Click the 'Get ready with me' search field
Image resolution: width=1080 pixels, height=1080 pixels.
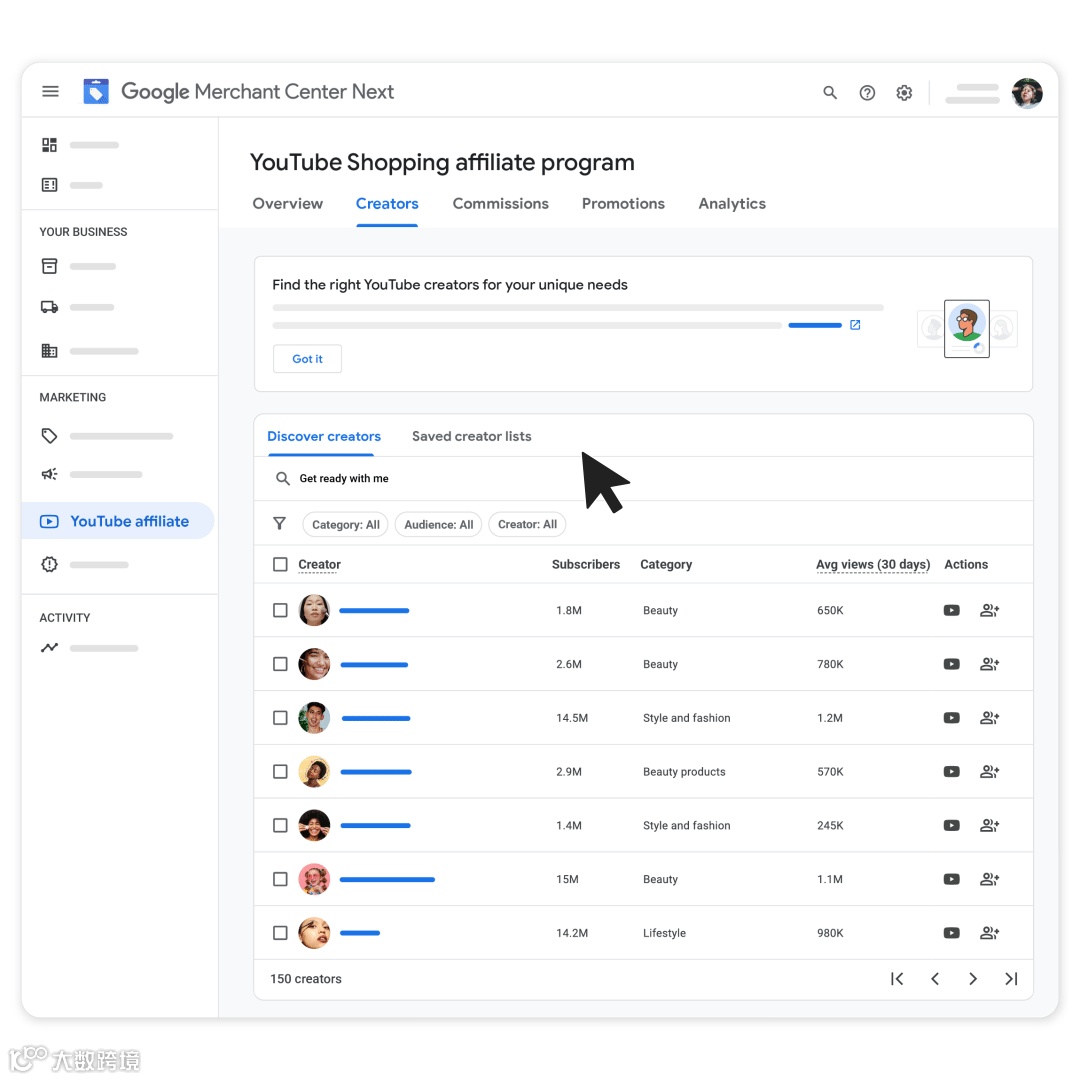643,479
